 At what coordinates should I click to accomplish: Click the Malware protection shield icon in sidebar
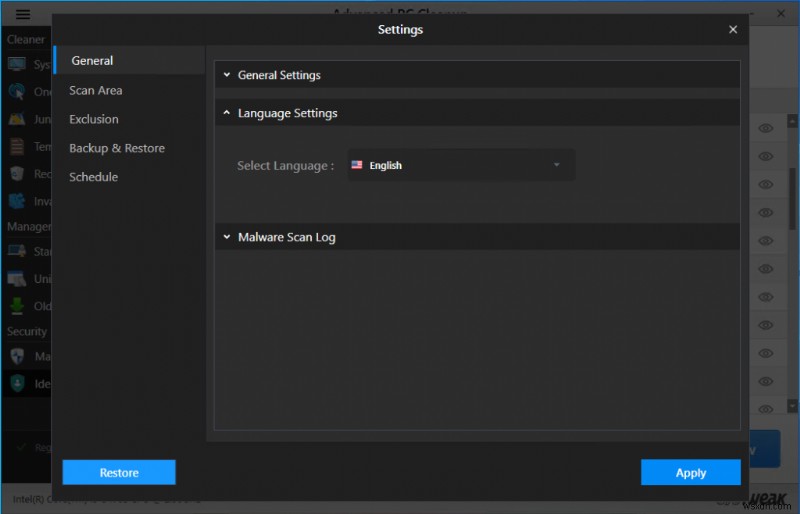[17, 356]
